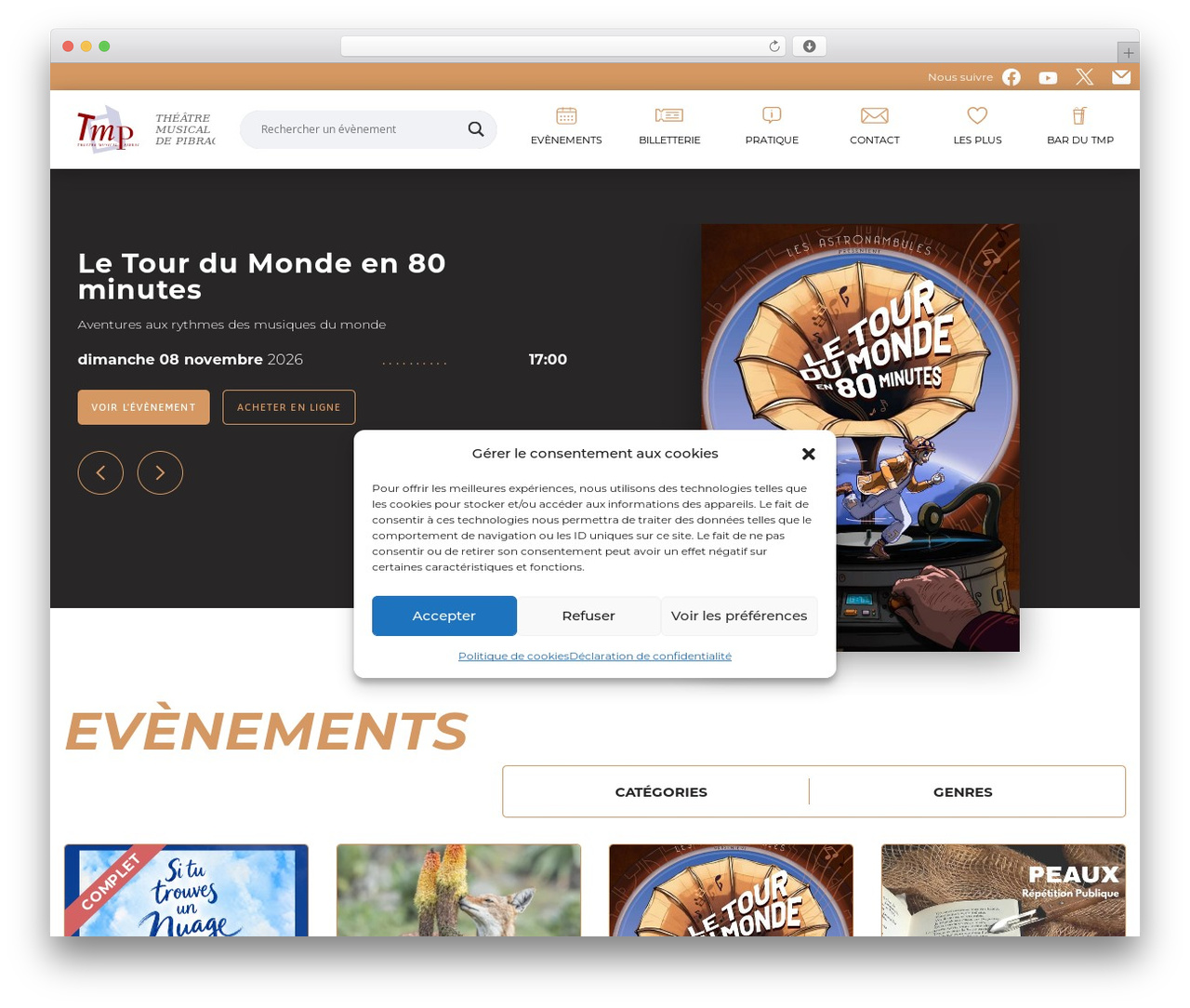The height and width of the screenshot is (1008, 1190).
Task: Open the EVÈNEMENTS menu item
Action: [x=566, y=140]
